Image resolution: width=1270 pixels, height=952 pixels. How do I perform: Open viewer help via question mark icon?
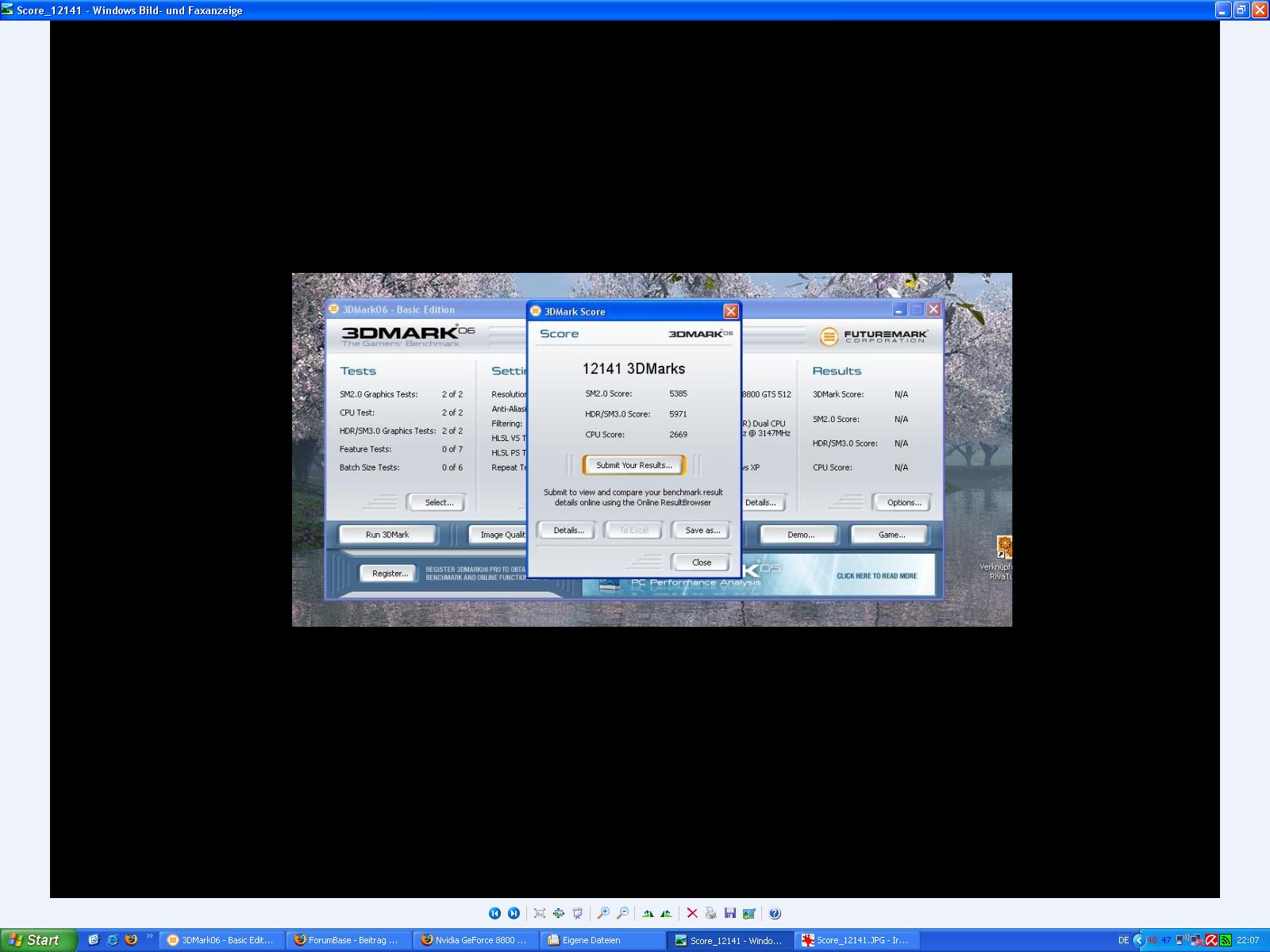click(775, 913)
